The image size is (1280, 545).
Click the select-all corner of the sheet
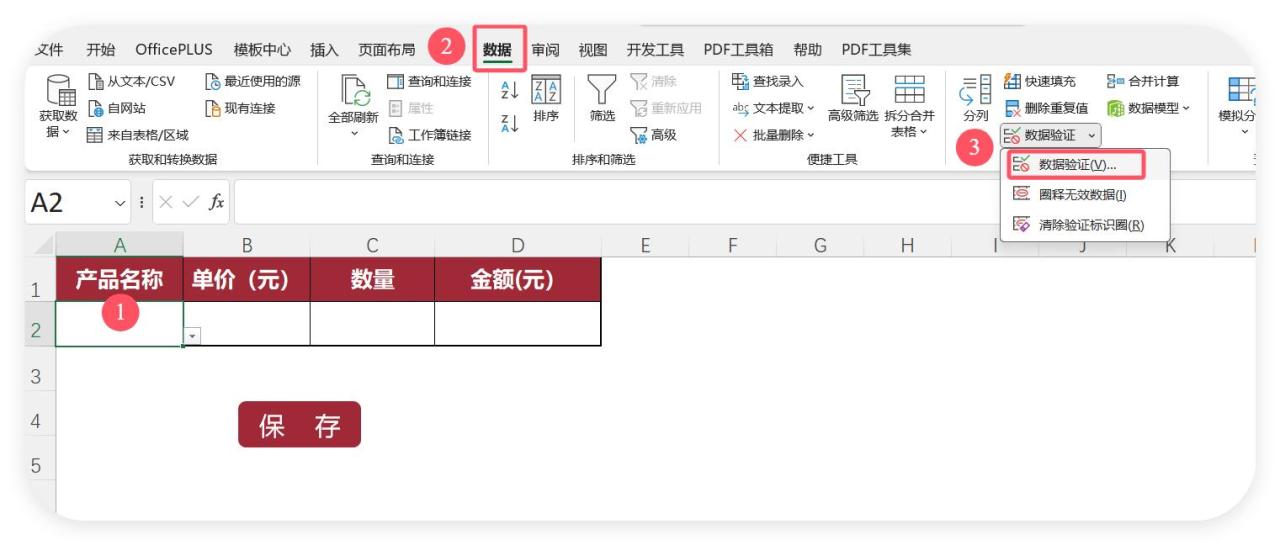(x=43, y=244)
